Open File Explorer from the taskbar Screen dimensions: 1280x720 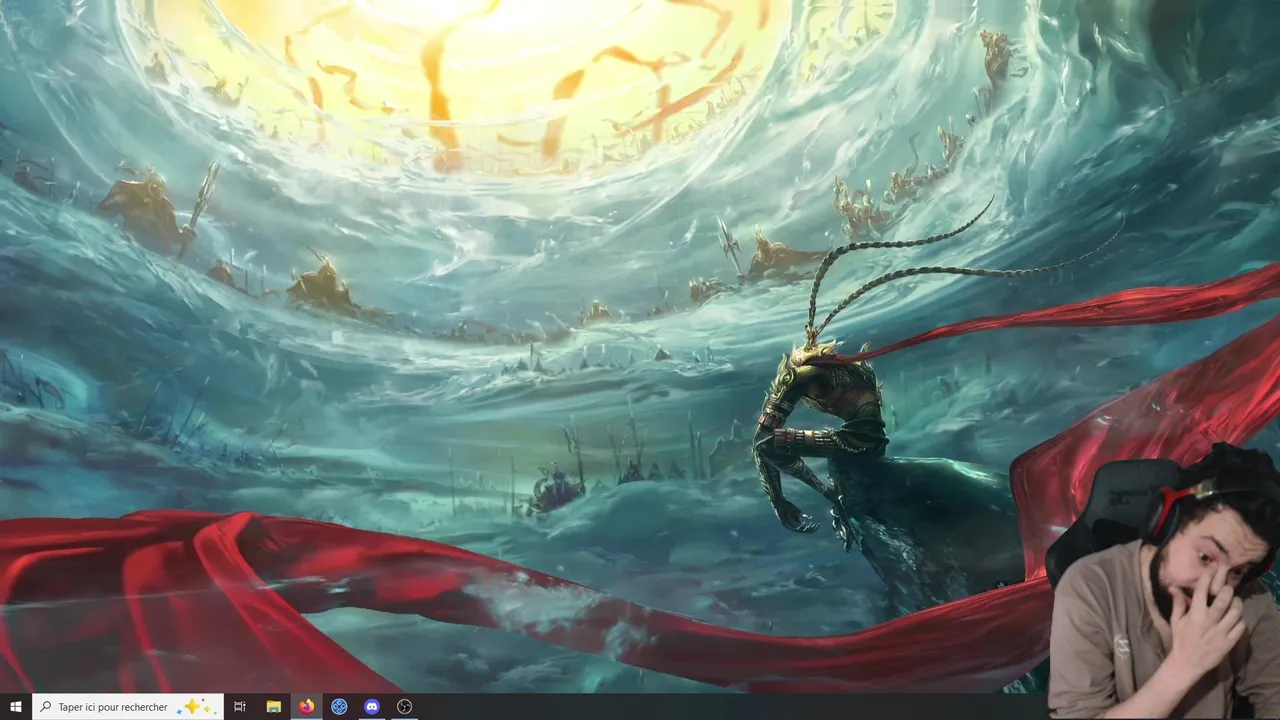click(273, 707)
